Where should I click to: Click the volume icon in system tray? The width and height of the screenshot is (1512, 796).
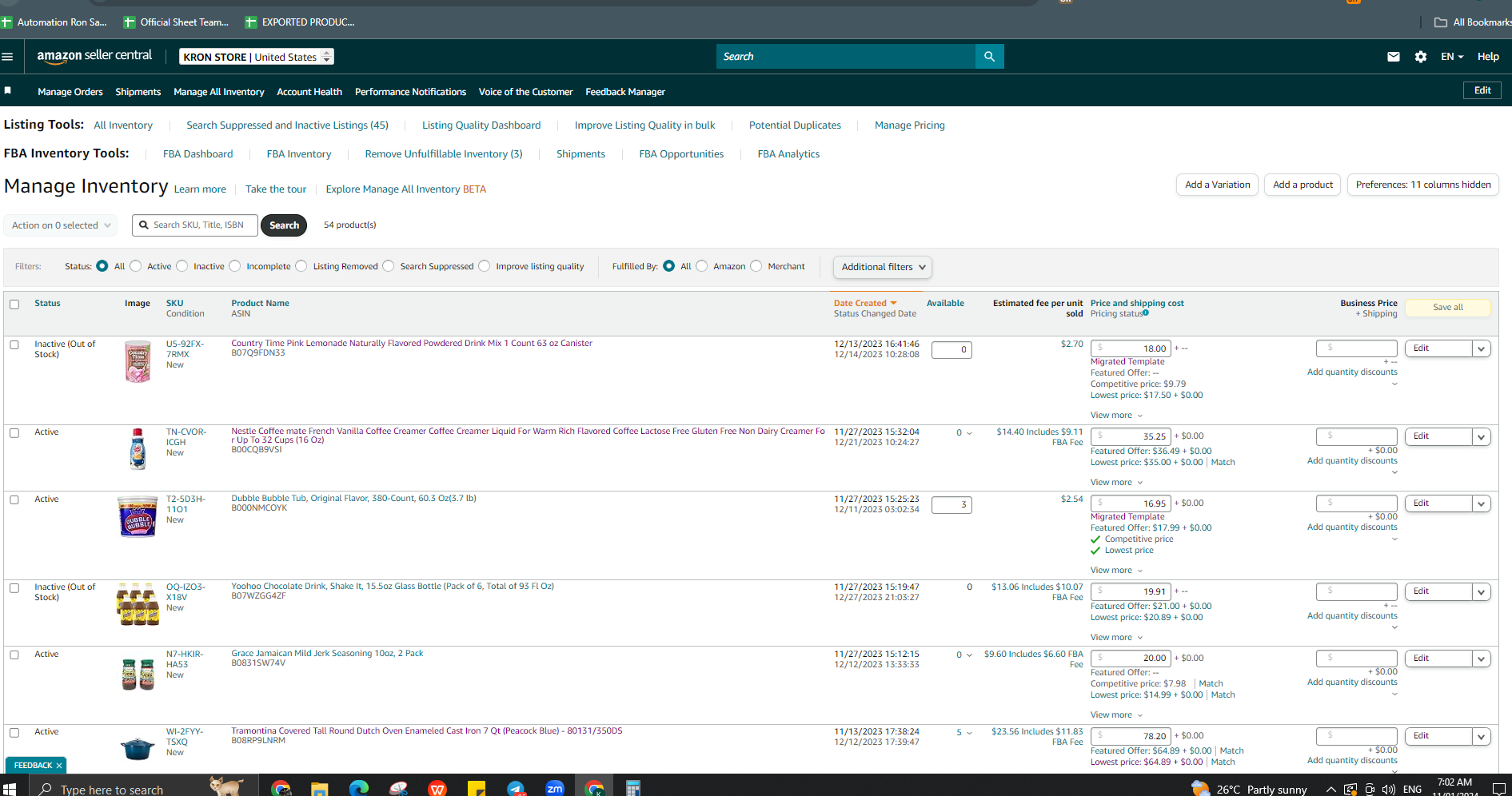pos(1388,790)
